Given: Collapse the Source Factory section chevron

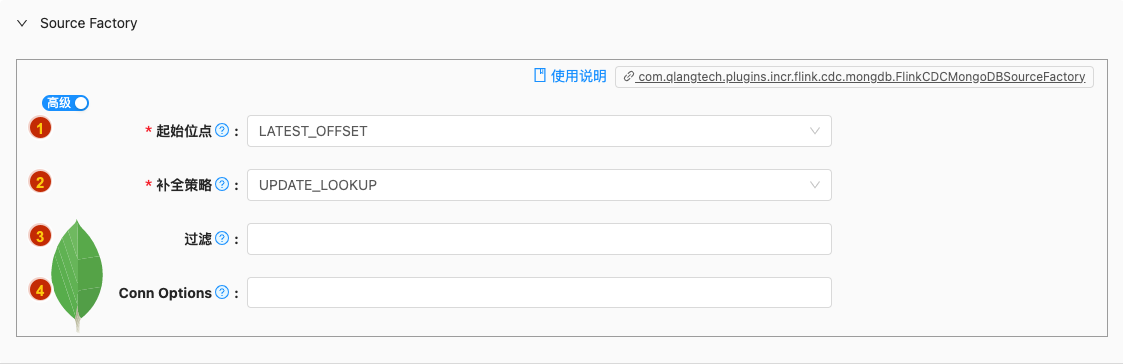Looking at the screenshot, I should coord(24,24).
